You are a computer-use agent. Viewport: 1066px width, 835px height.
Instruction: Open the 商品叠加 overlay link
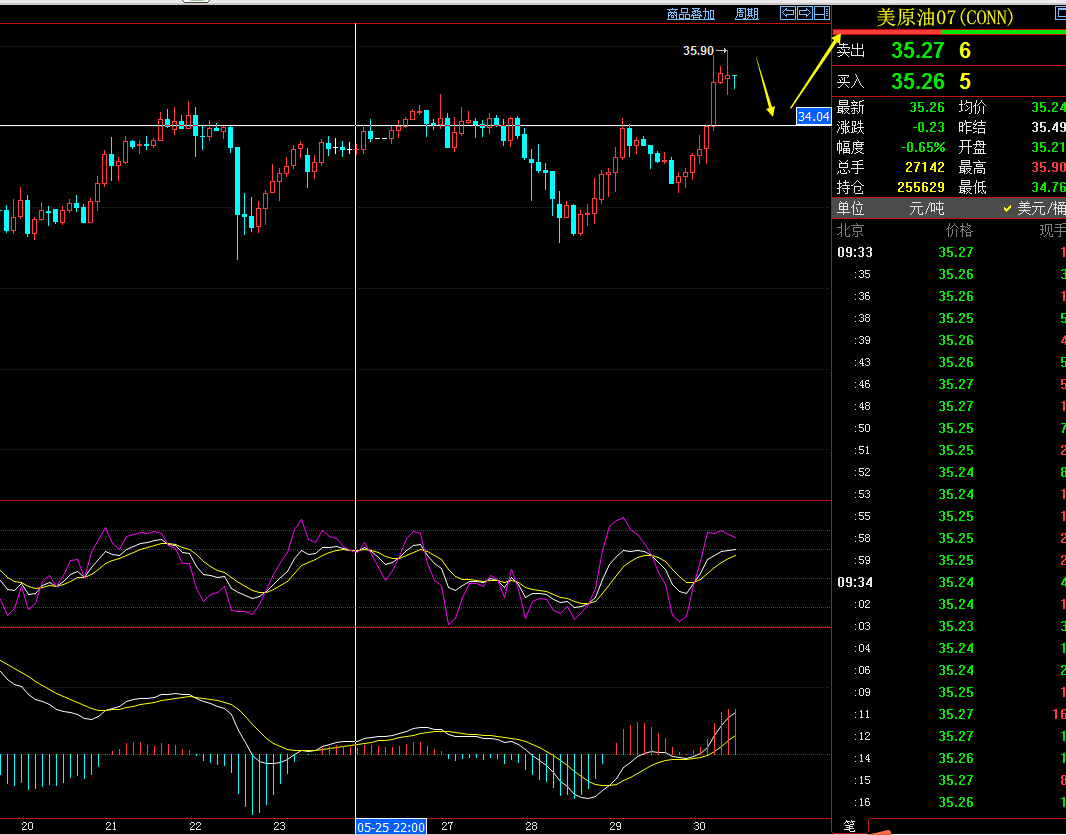click(691, 14)
